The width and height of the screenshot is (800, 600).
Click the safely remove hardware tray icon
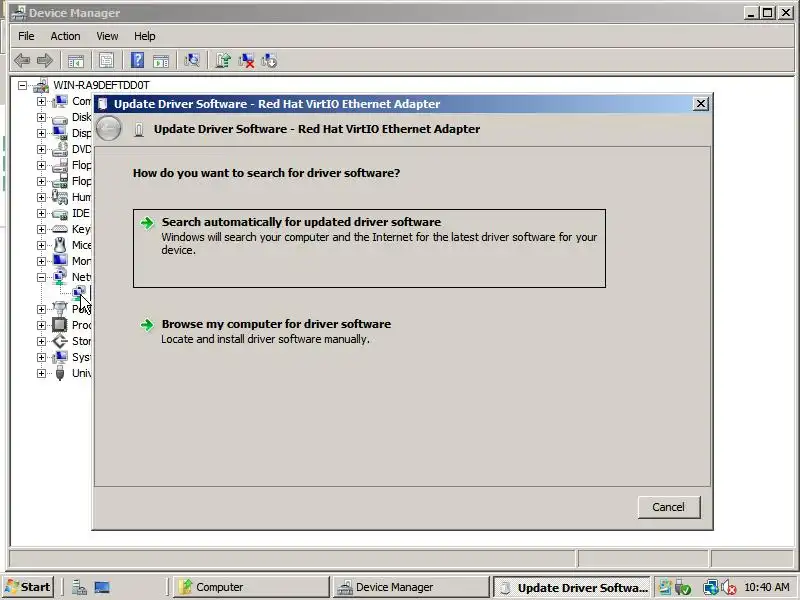click(x=683, y=587)
